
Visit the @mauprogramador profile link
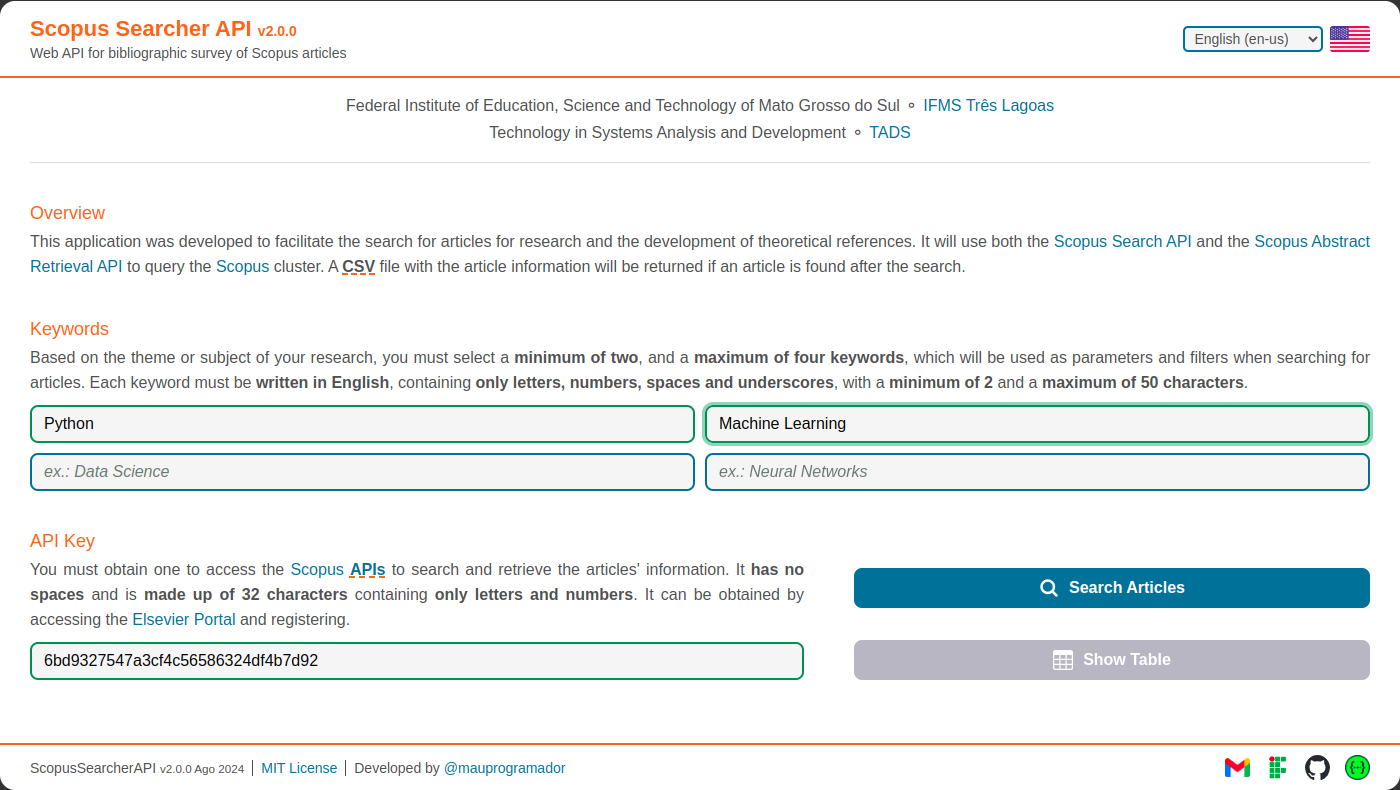click(504, 768)
